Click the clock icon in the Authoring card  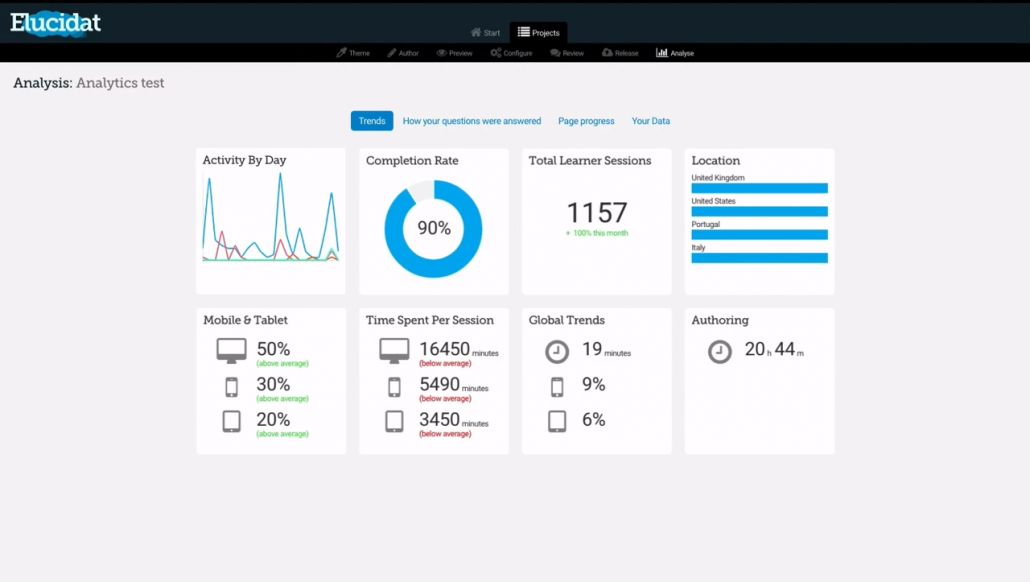(719, 351)
